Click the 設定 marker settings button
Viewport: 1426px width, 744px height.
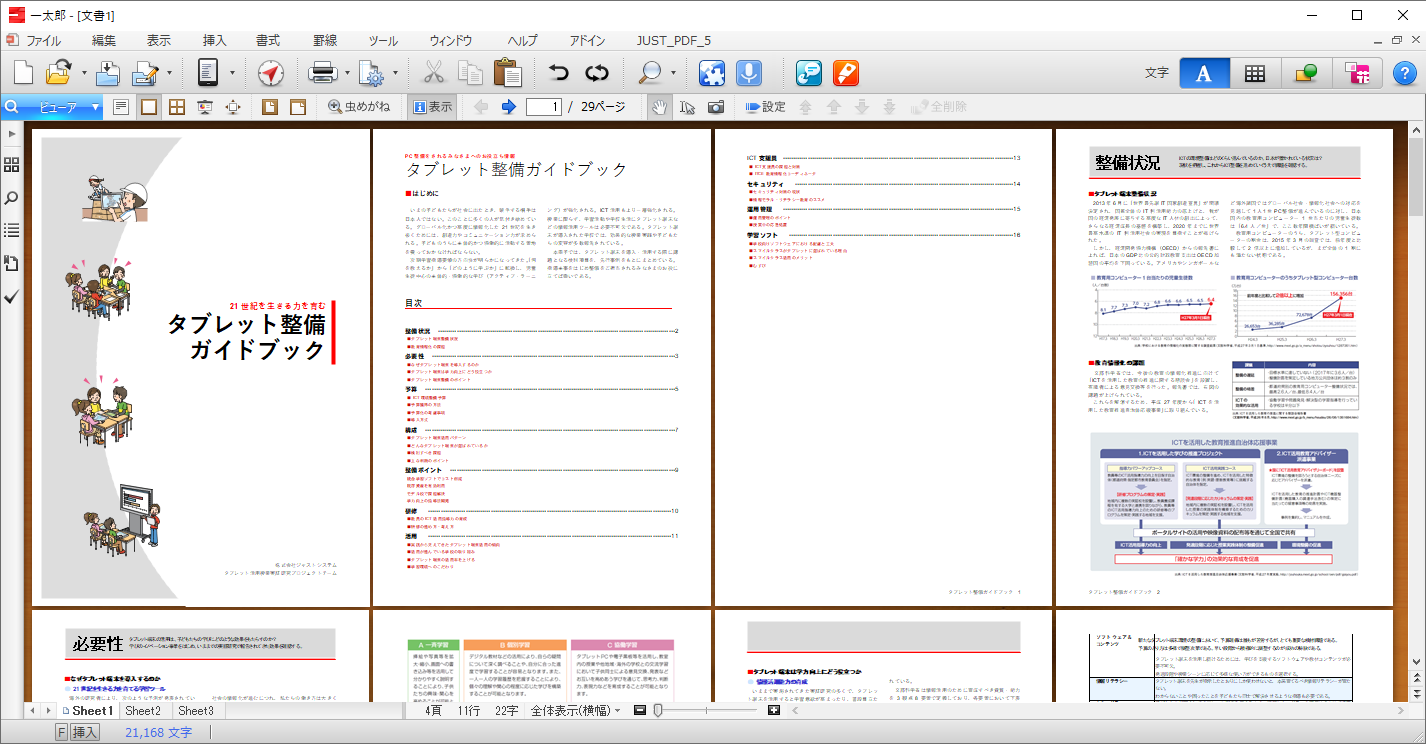click(x=765, y=107)
